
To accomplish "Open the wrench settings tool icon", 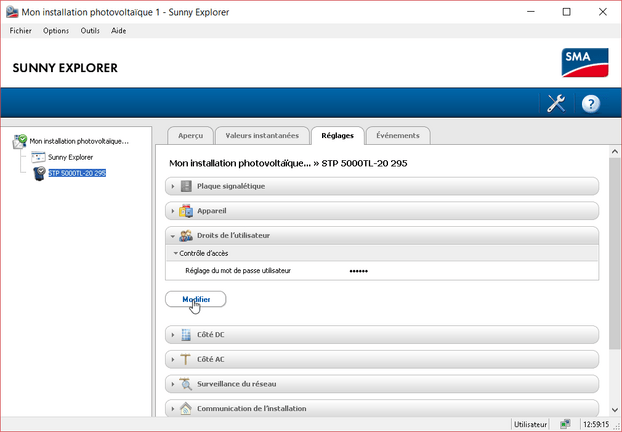I will tap(556, 104).
